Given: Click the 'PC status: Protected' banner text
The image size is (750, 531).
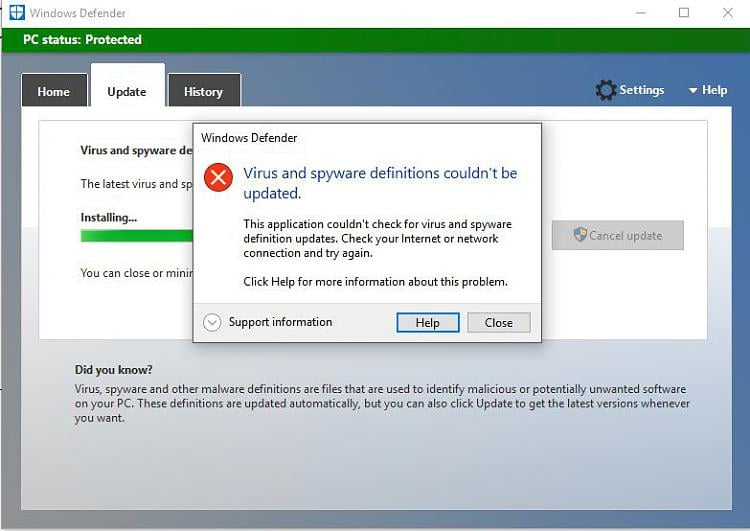Looking at the screenshot, I should pyautogui.click(x=82, y=40).
